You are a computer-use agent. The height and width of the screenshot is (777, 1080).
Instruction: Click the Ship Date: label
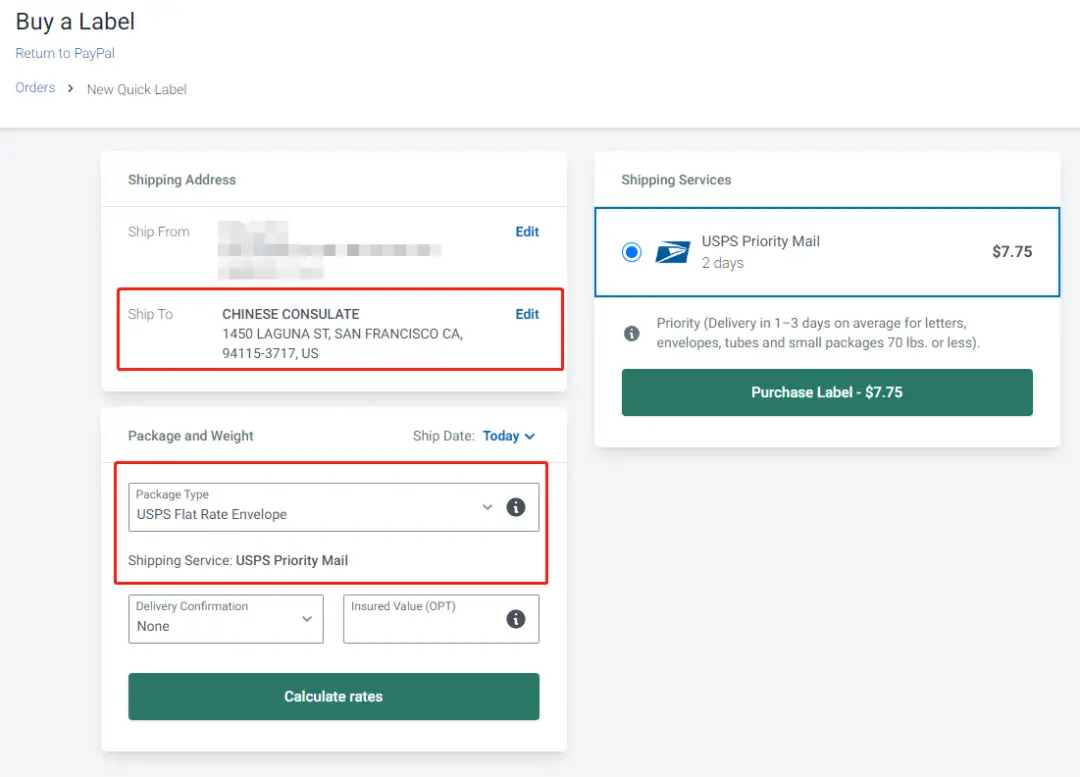point(444,436)
